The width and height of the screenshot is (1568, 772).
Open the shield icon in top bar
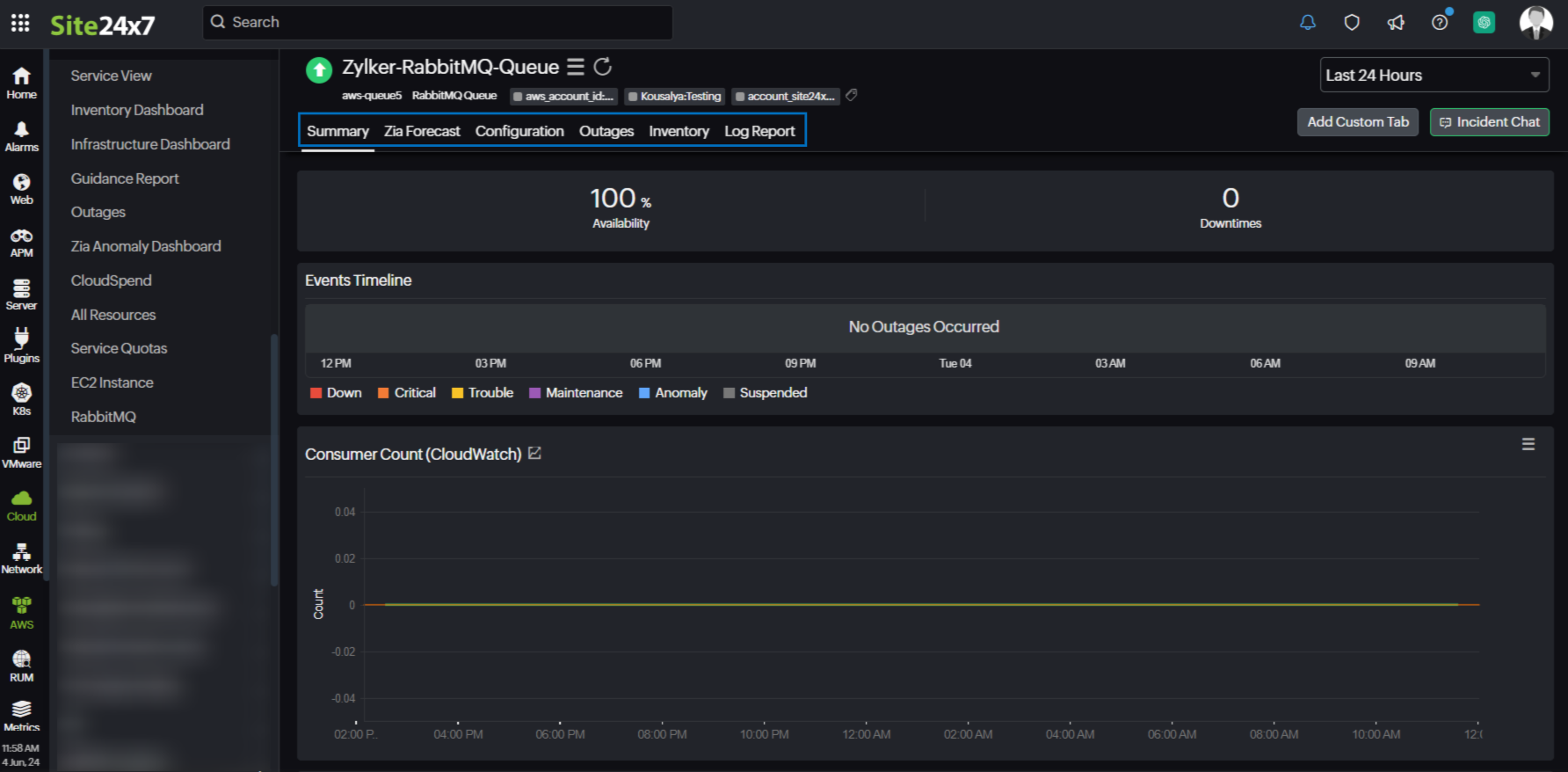click(x=1352, y=23)
